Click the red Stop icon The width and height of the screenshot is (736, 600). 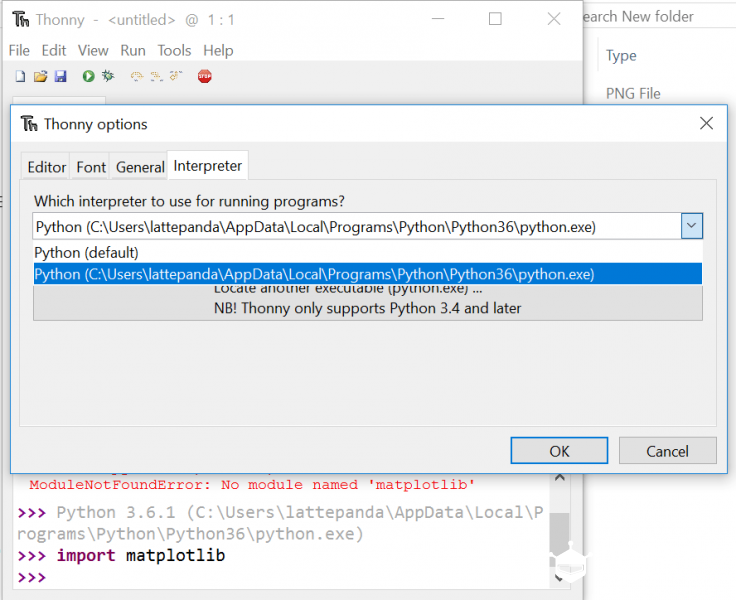[x=205, y=76]
